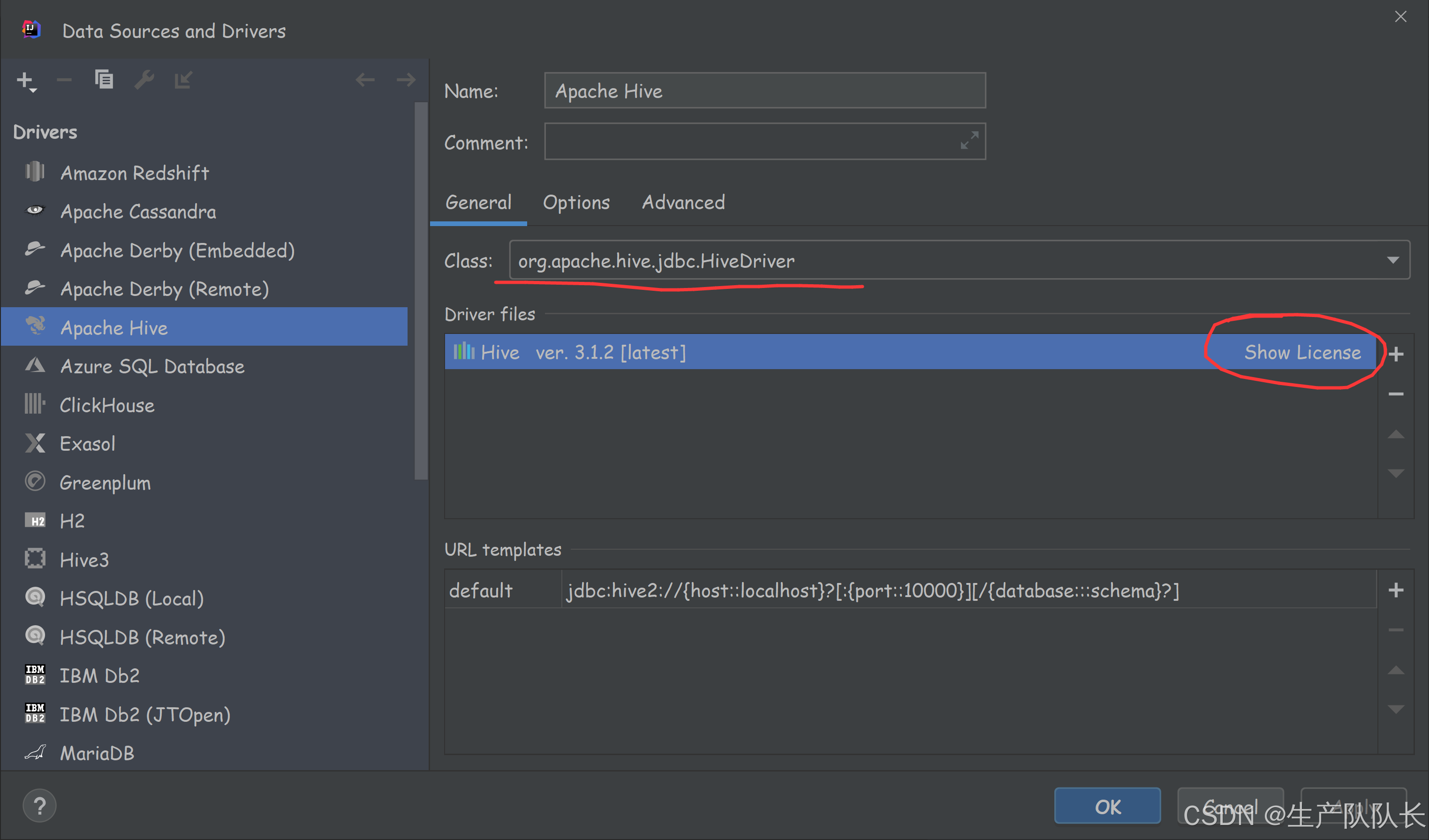This screenshot has height=840, width=1429.
Task: Duplicate the selected driver with copy icon
Action: pyautogui.click(x=104, y=79)
